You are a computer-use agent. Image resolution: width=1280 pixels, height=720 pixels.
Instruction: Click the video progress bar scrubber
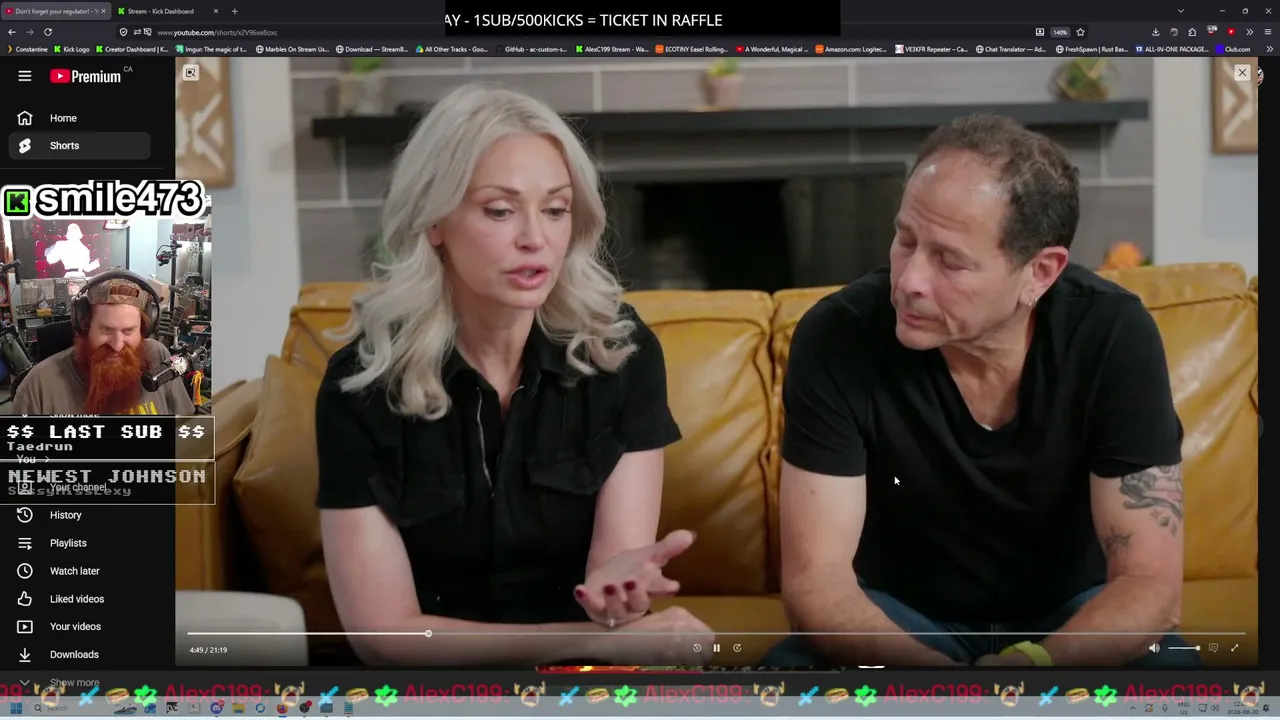pyautogui.click(x=428, y=634)
